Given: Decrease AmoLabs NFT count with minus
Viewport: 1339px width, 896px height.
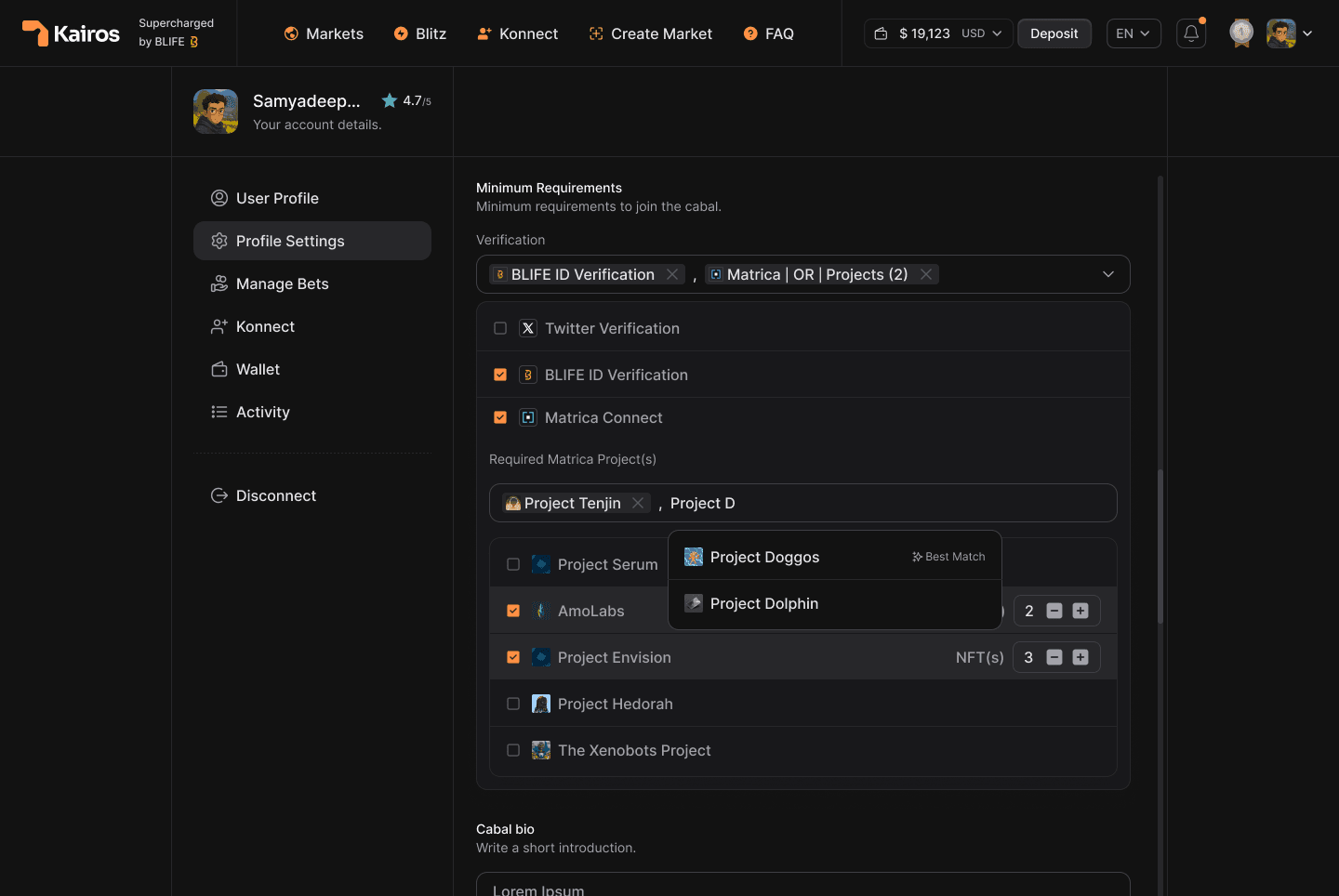Looking at the screenshot, I should (1054, 611).
